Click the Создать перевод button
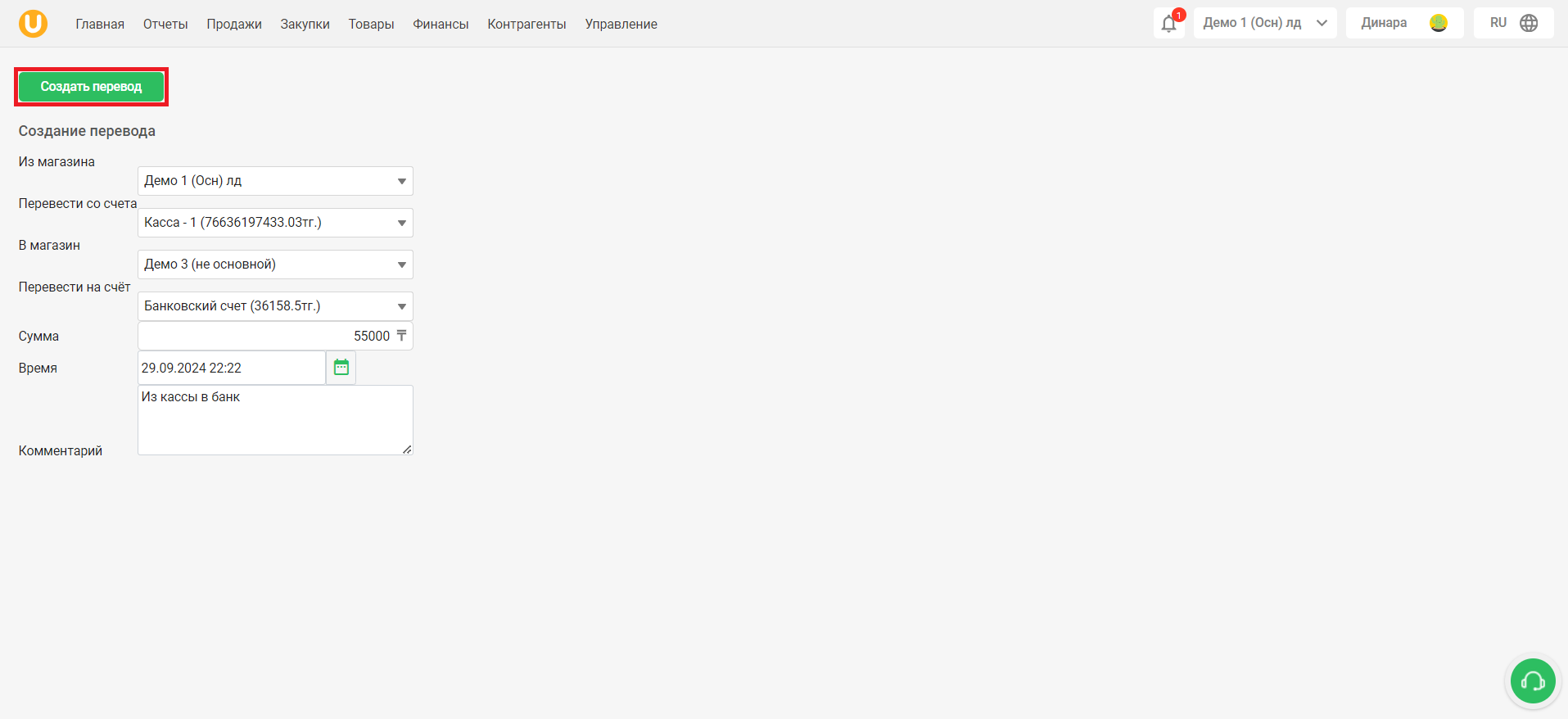This screenshot has height=719, width=1568. (91, 86)
